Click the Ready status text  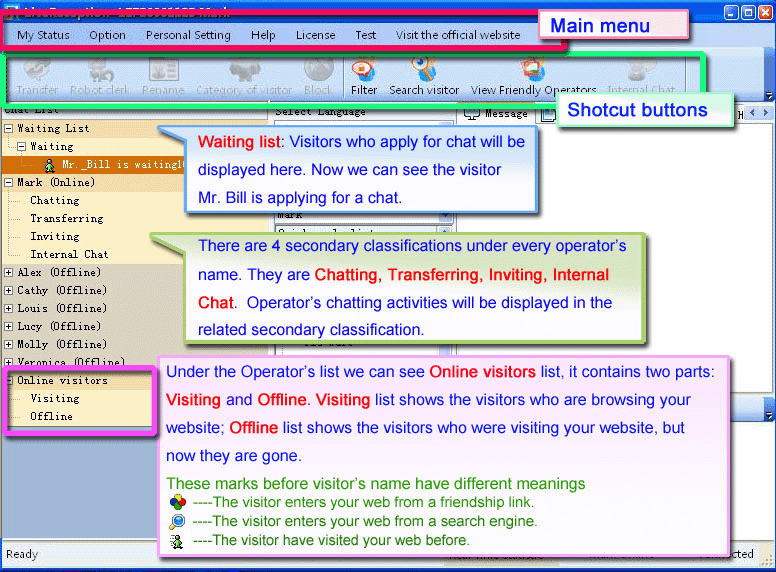[22, 554]
